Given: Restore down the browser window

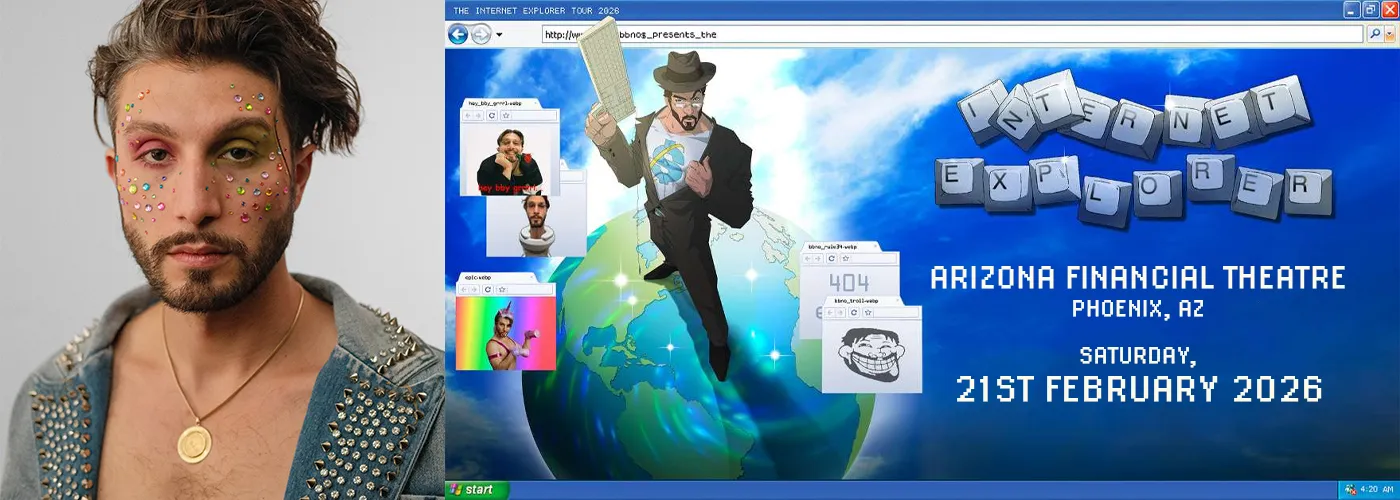Looking at the screenshot, I should pos(1371,9).
